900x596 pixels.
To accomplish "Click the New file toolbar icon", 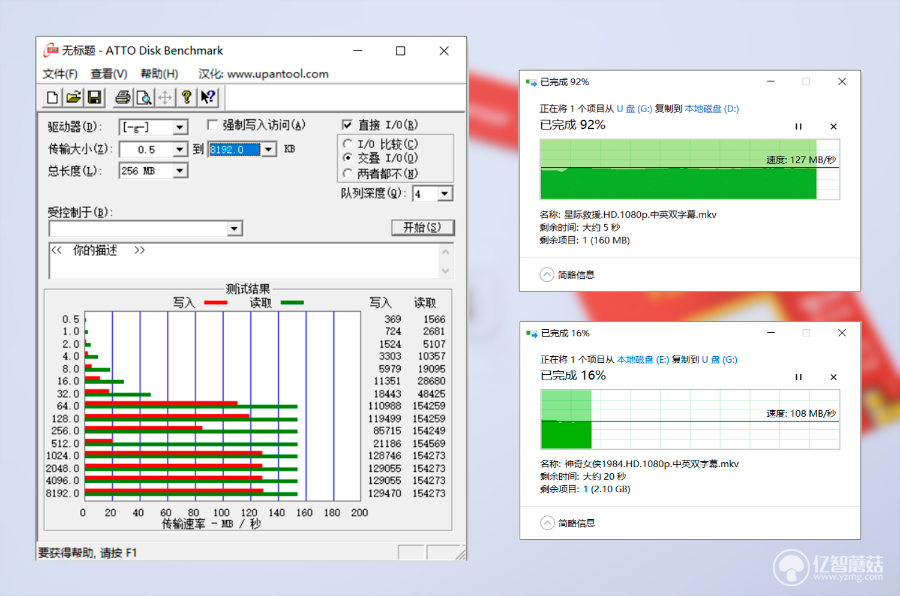I will [x=52, y=98].
